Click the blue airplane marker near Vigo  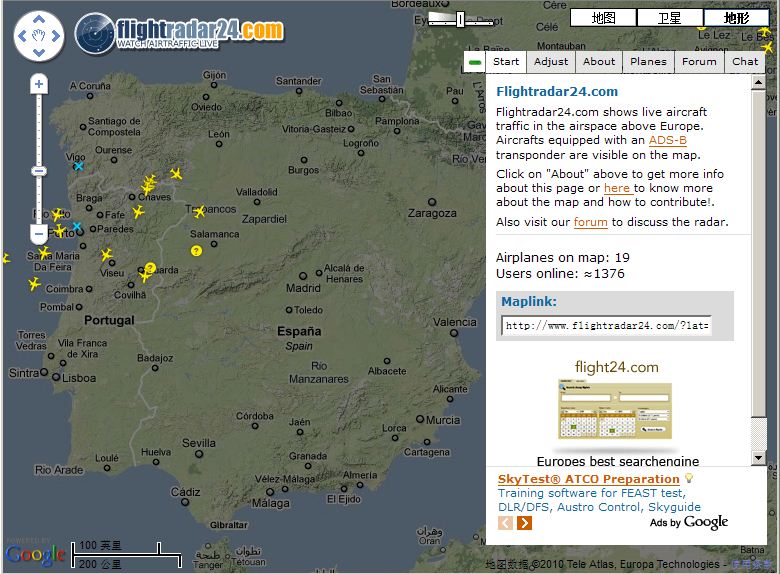coord(78,166)
